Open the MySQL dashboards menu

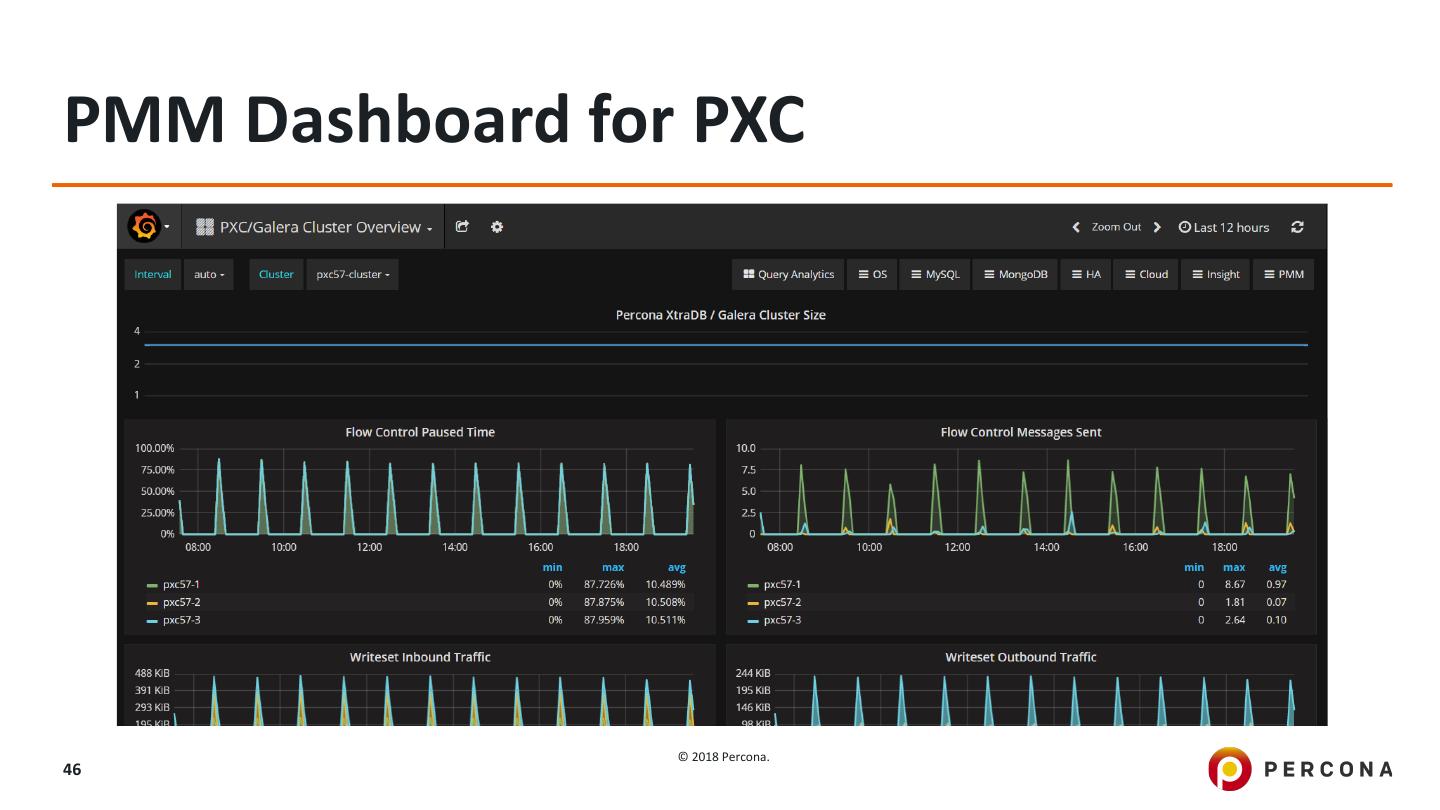(935, 274)
